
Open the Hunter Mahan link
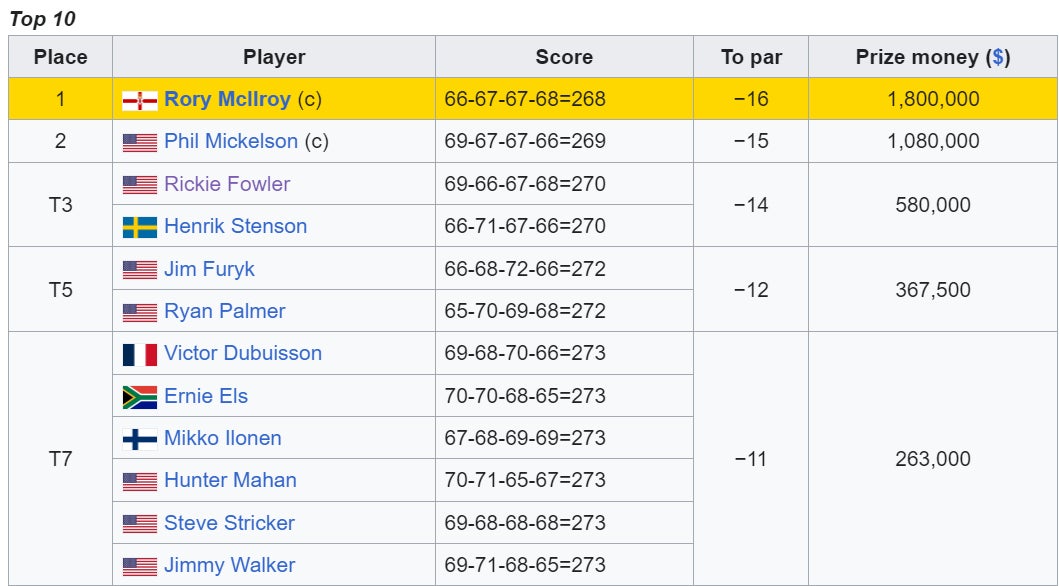(230, 480)
